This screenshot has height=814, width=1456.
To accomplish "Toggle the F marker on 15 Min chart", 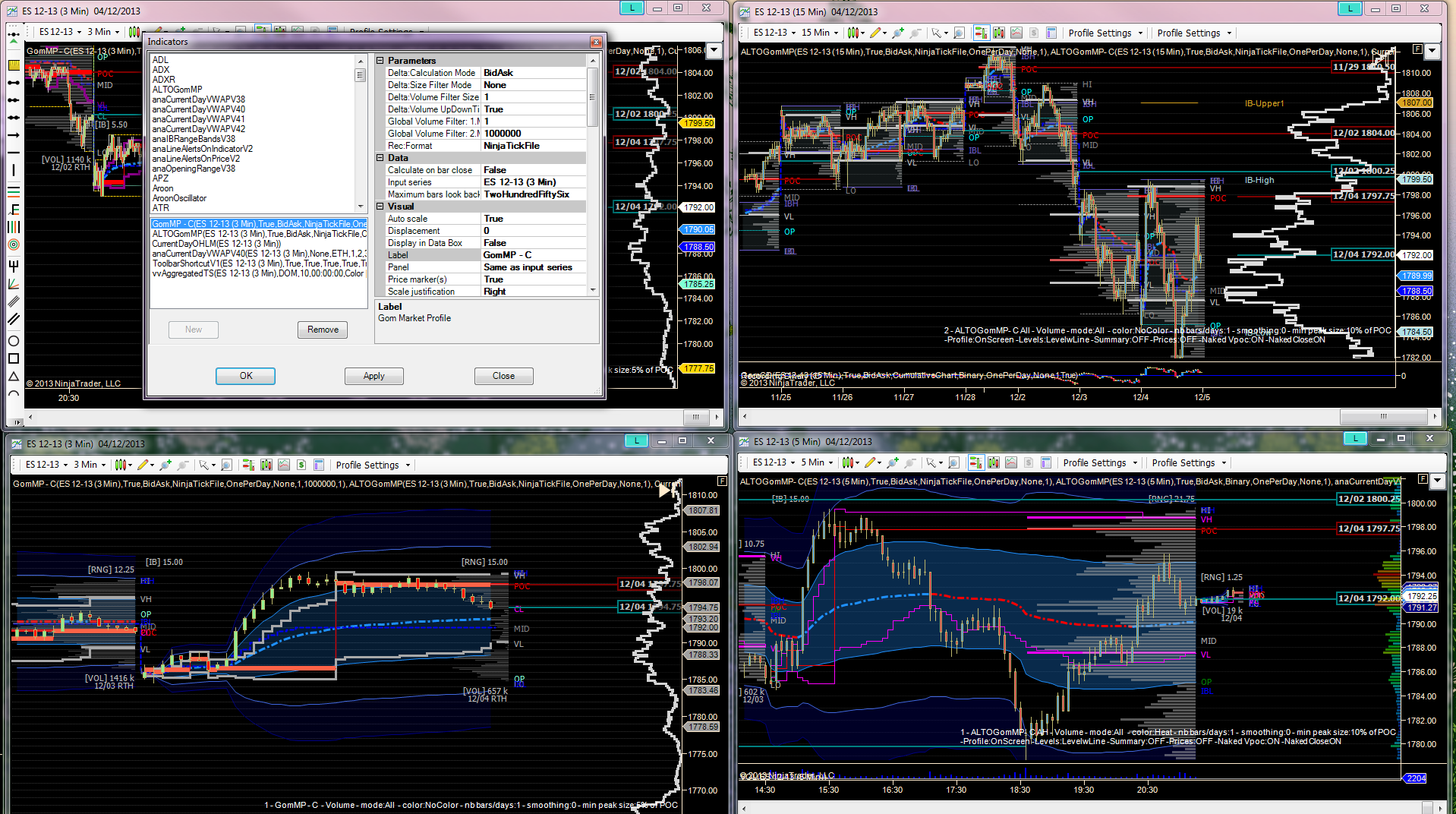I will tap(1417, 49).
